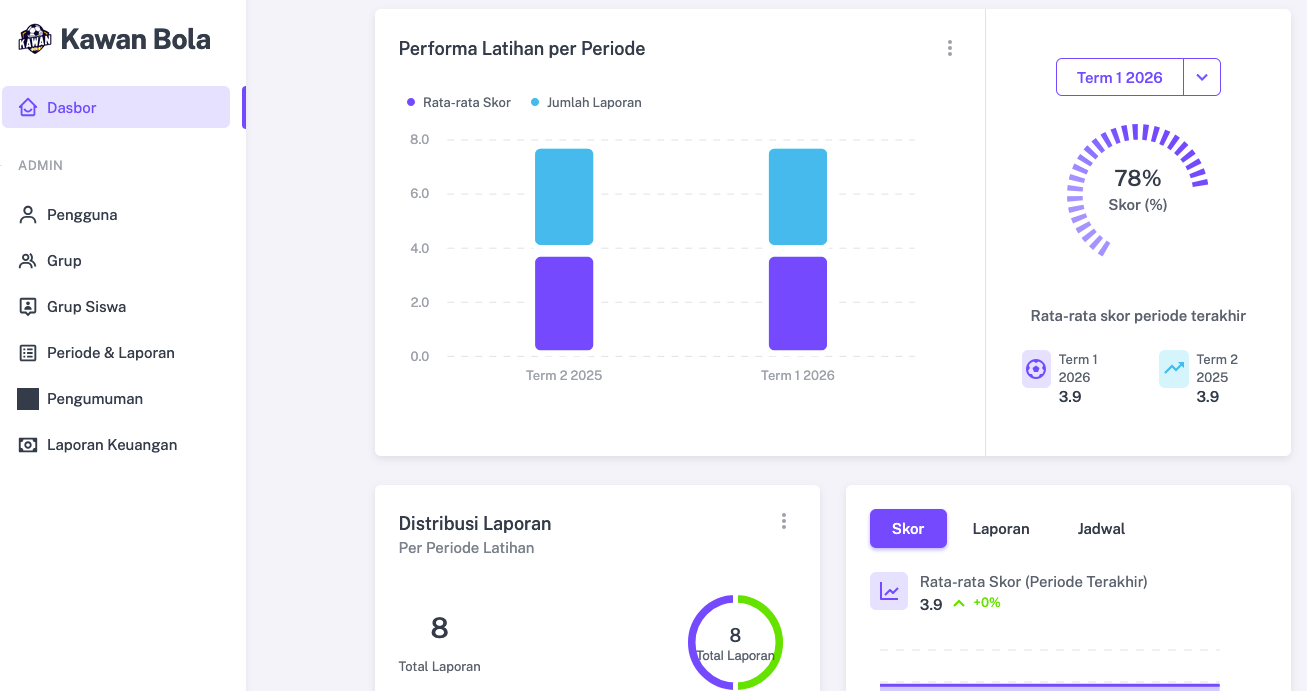Open Distribusi Laporan three-dot options menu

click(783, 521)
